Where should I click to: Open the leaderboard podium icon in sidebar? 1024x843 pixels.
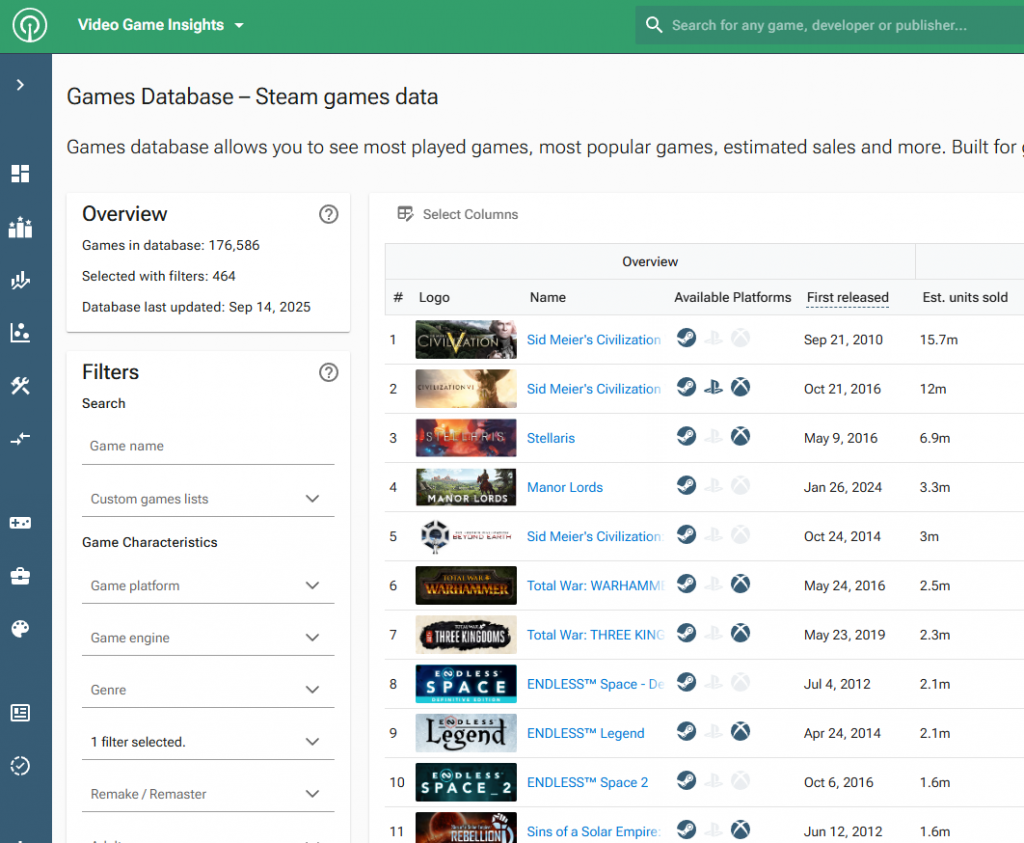tap(20, 227)
